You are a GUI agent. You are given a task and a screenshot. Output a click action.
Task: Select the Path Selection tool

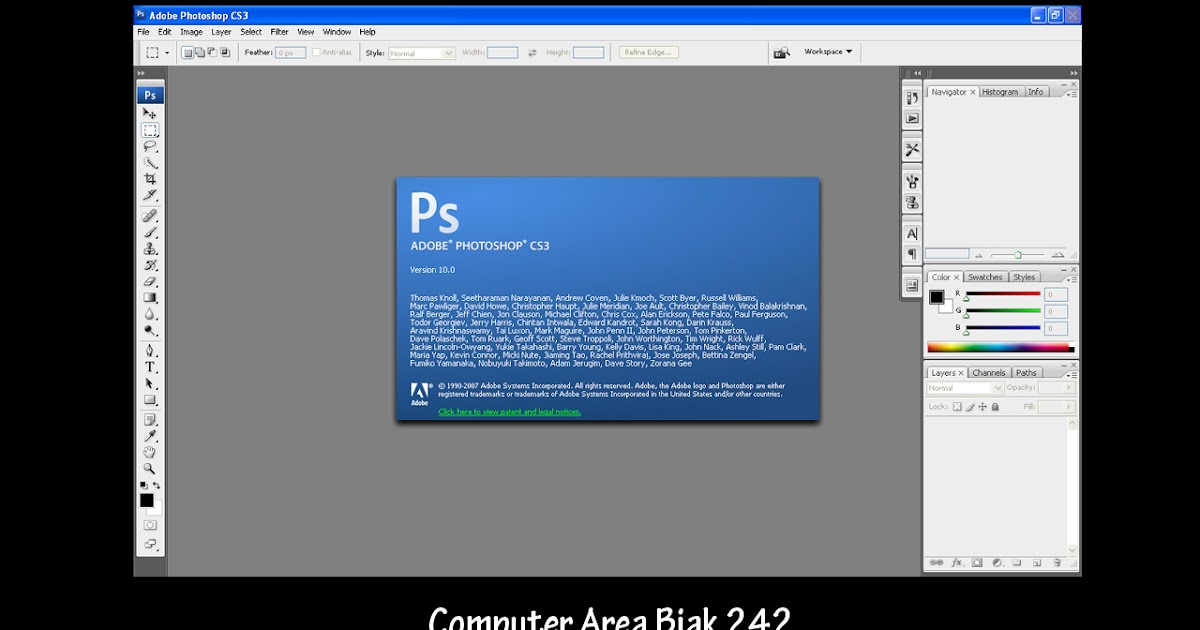[x=150, y=383]
